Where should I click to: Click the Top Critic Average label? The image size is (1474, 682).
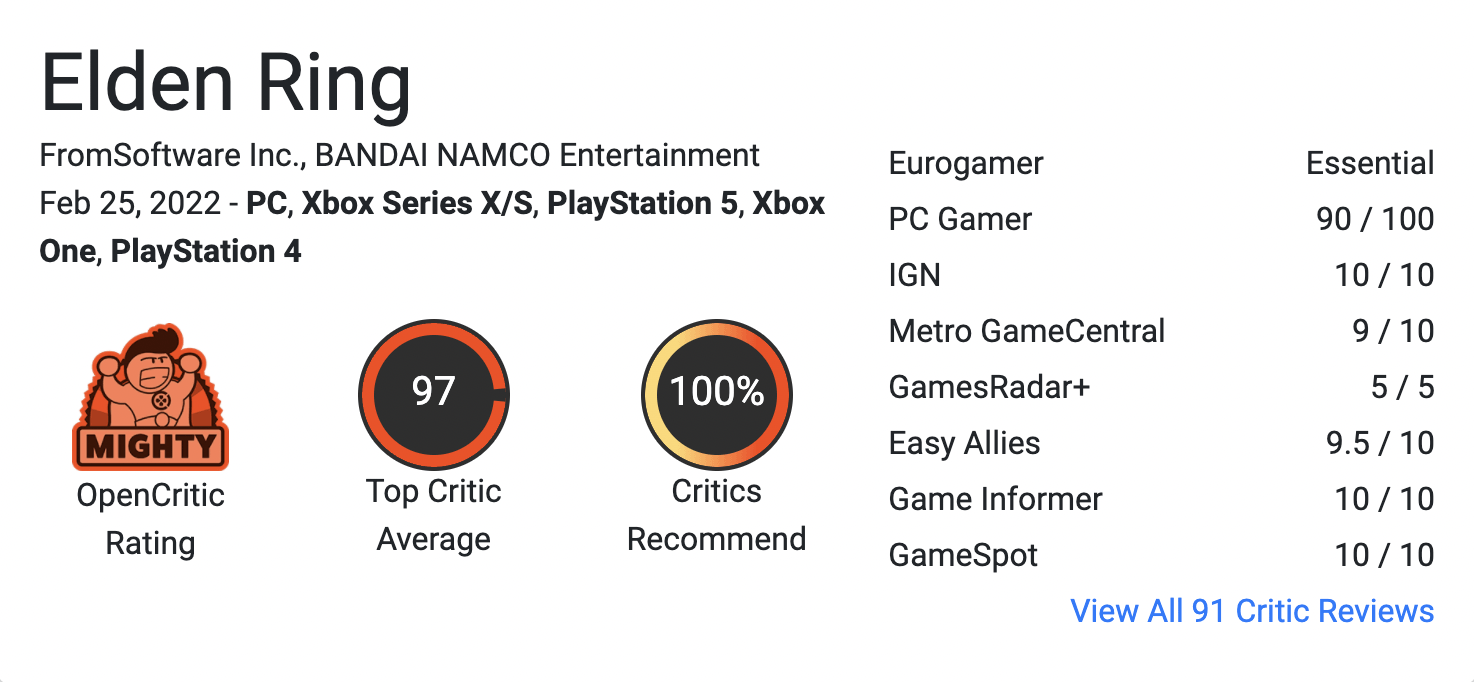click(434, 515)
